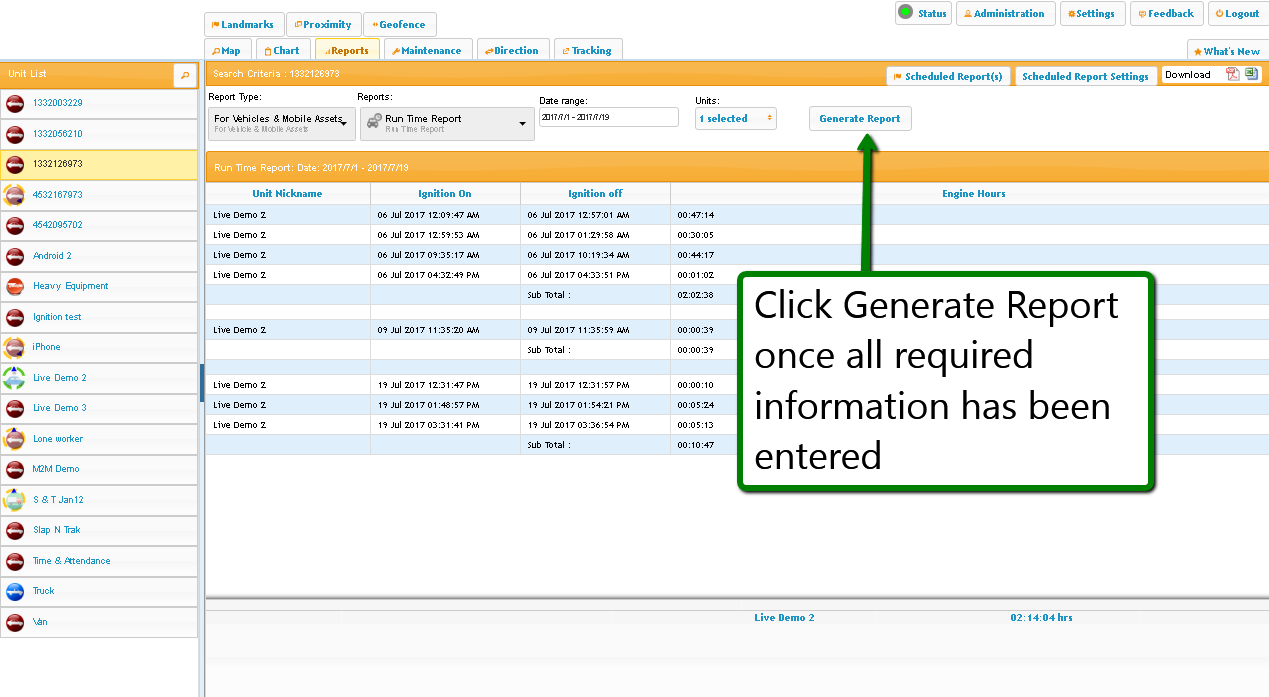The width and height of the screenshot is (1269, 697).
Task: Click the Feedback button
Action: click(1166, 14)
